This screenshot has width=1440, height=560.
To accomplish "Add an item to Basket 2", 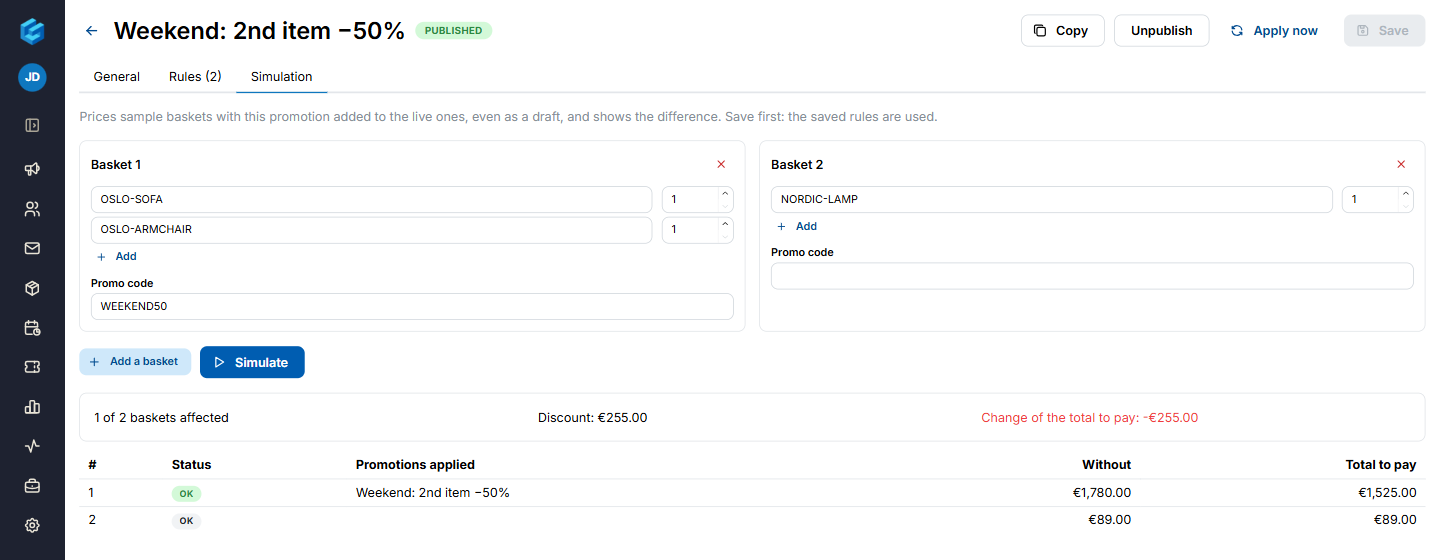I will 795,226.
